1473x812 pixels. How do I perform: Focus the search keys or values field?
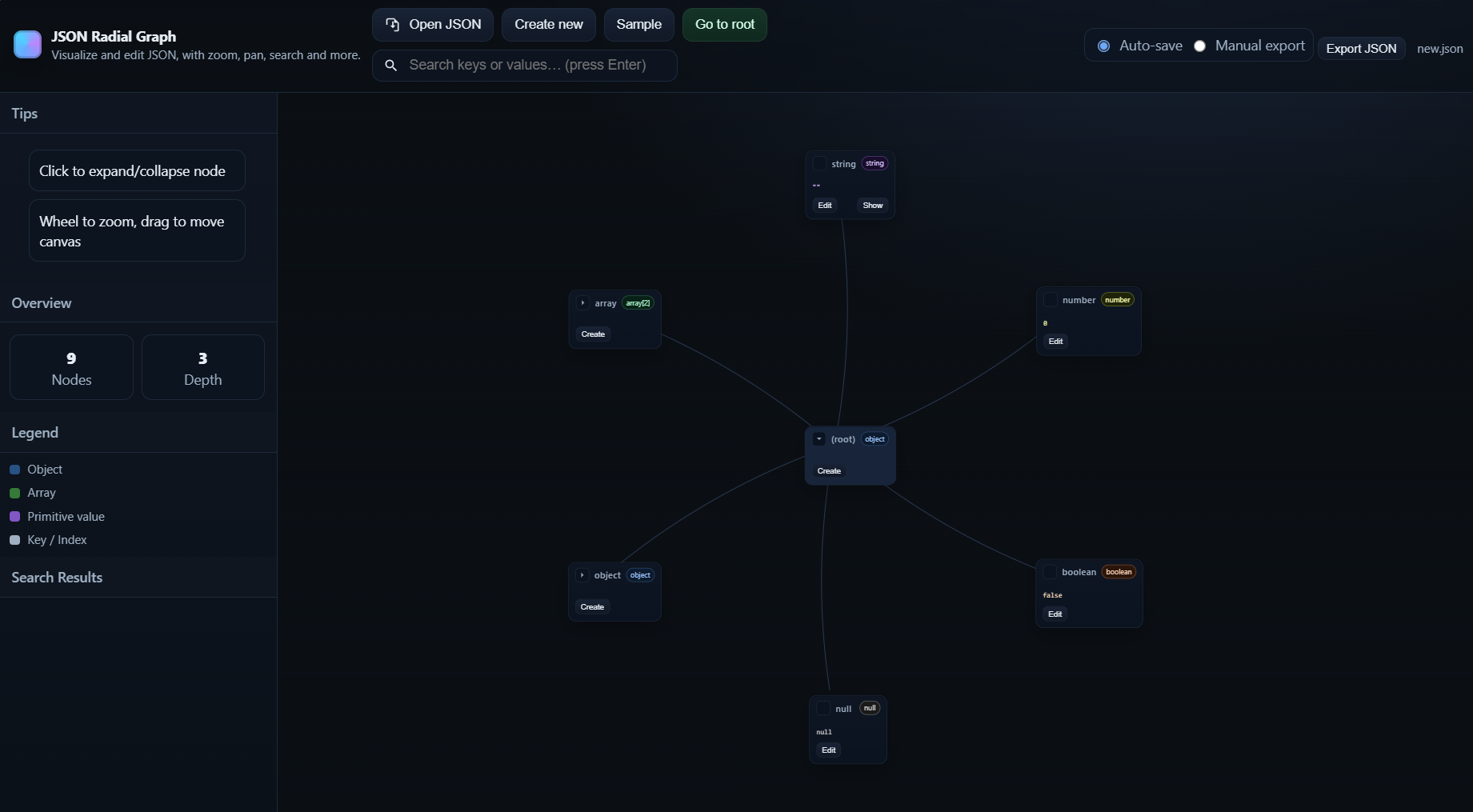point(525,66)
